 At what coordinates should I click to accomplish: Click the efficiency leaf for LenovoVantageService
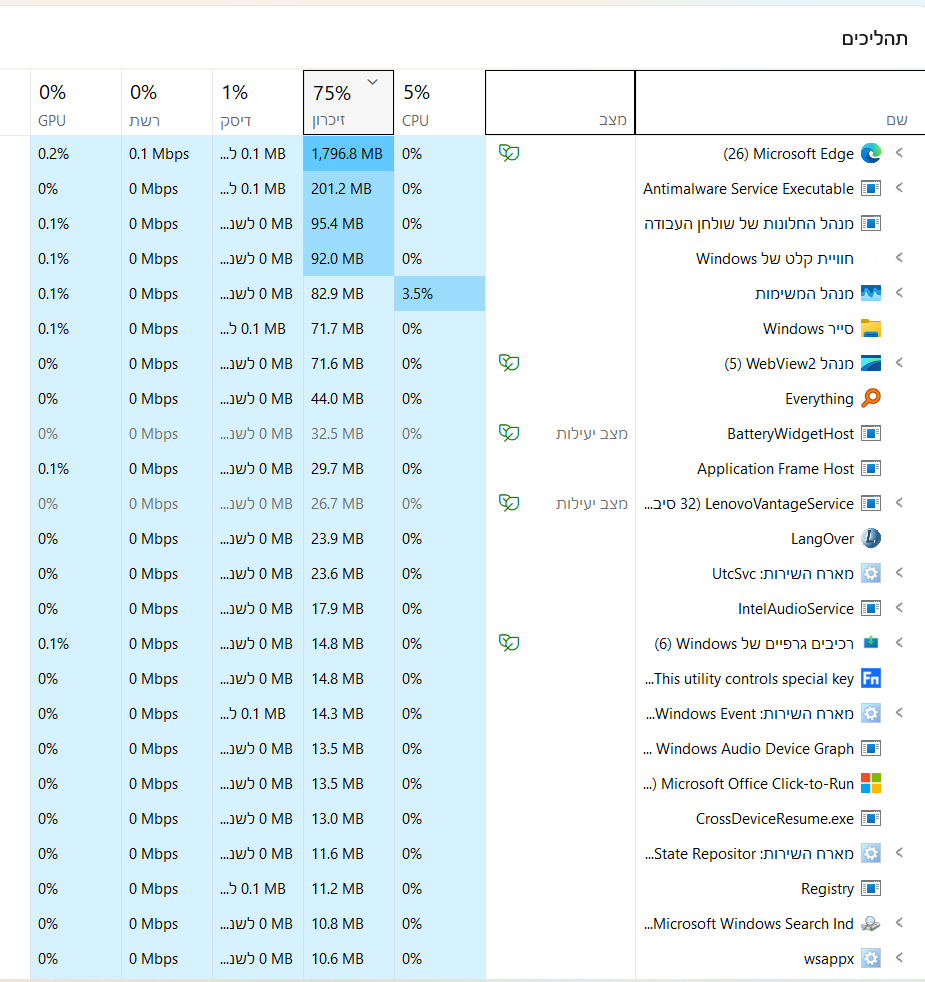pyautogui.click(x=510, y=503)
